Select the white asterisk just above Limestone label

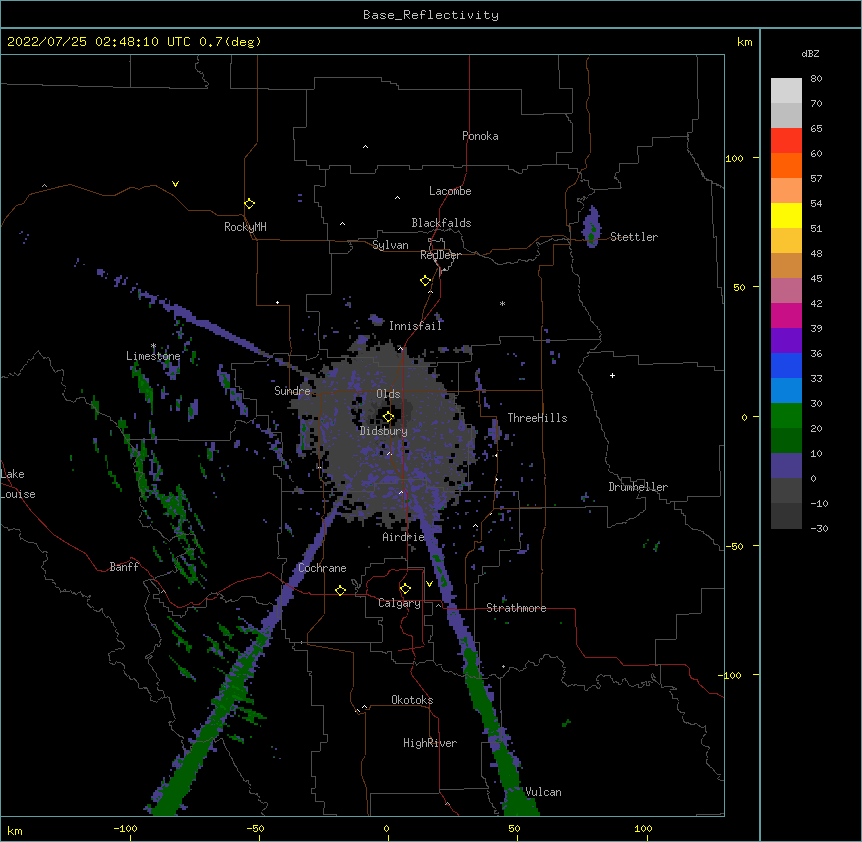(153, 346)
